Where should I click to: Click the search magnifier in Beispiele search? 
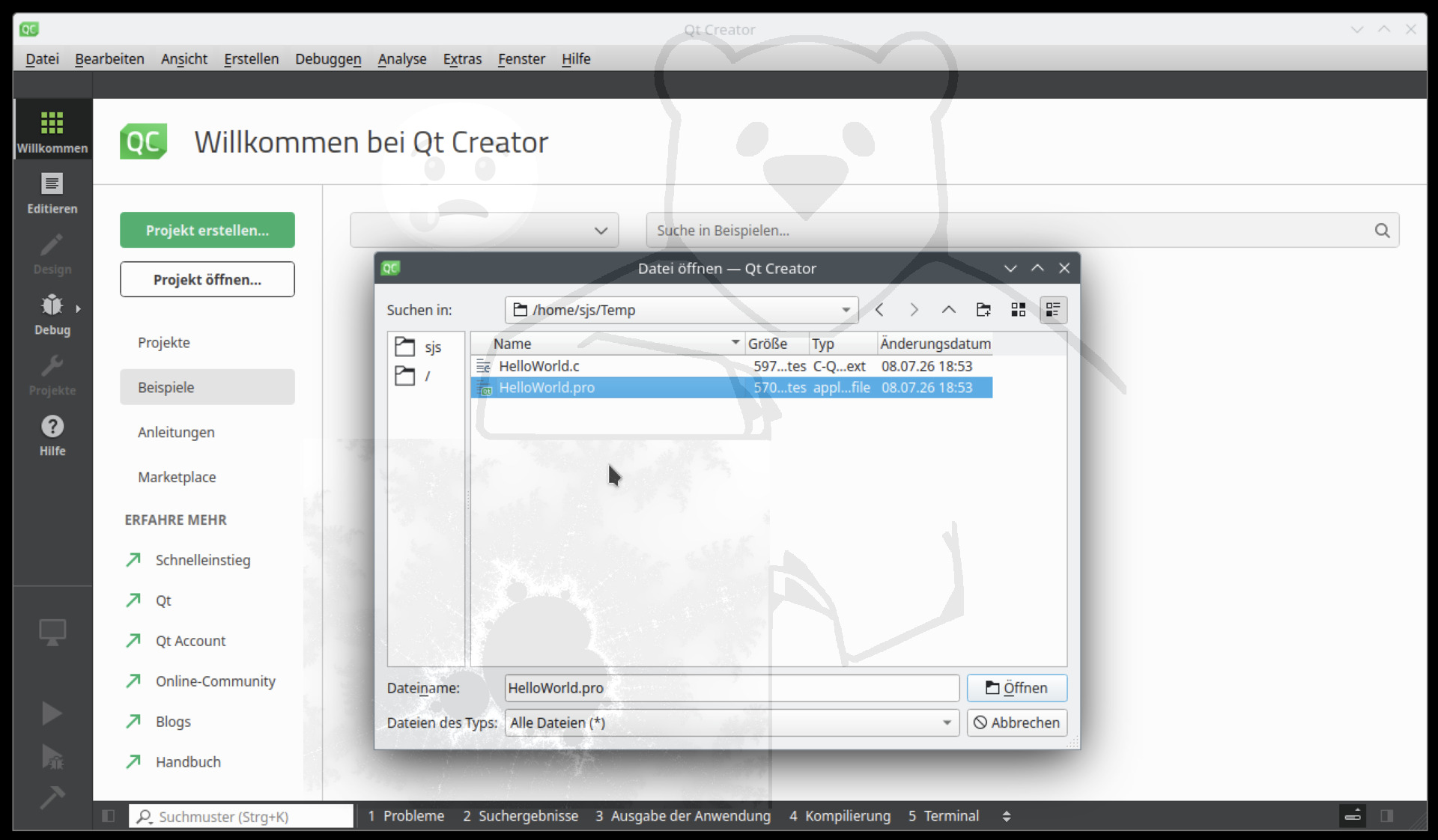click(1382, 231)
